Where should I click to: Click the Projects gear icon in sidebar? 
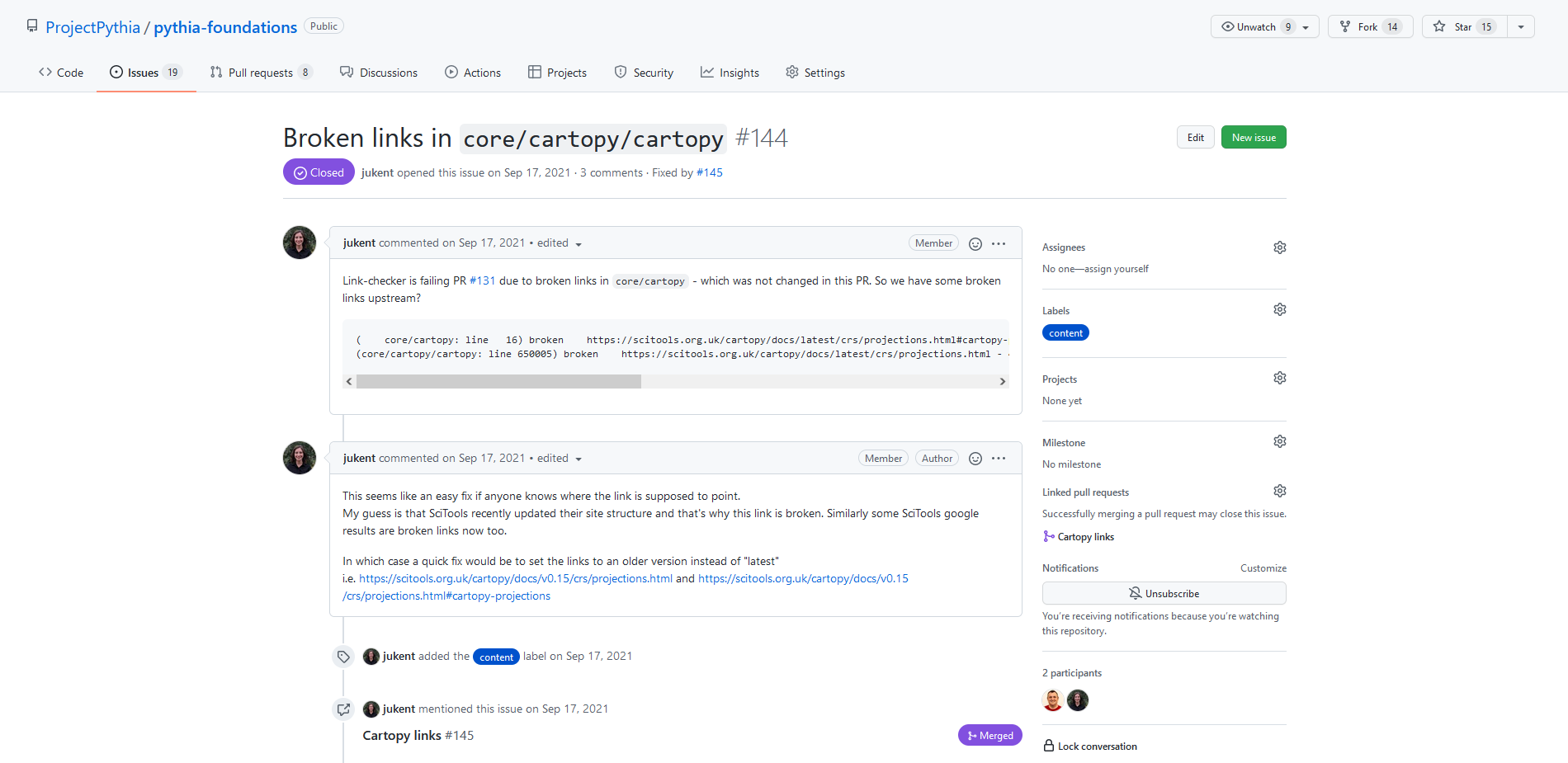(1279, 378)
